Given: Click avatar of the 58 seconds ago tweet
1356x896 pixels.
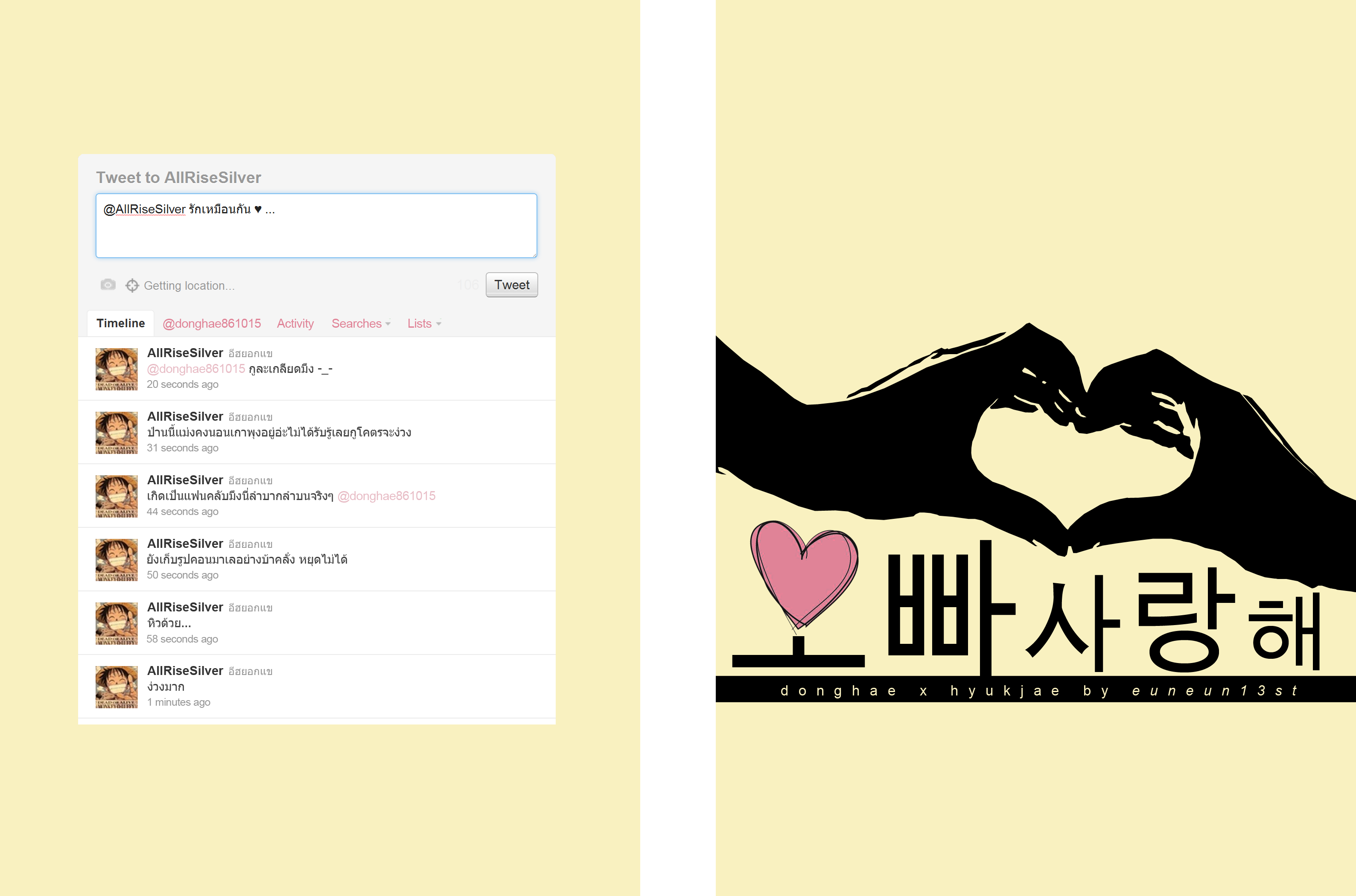Looking at the screenshot, I should coord(117,623).
